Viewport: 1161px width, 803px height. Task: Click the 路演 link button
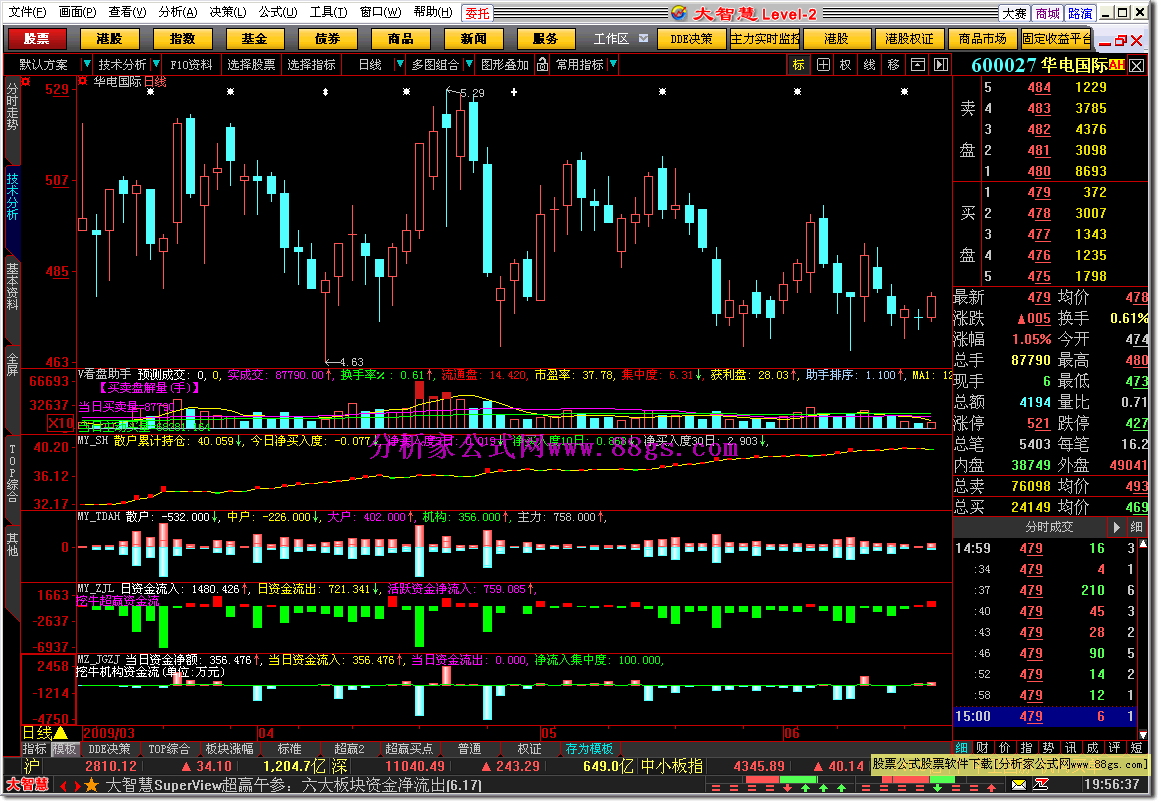point(1080,13)
